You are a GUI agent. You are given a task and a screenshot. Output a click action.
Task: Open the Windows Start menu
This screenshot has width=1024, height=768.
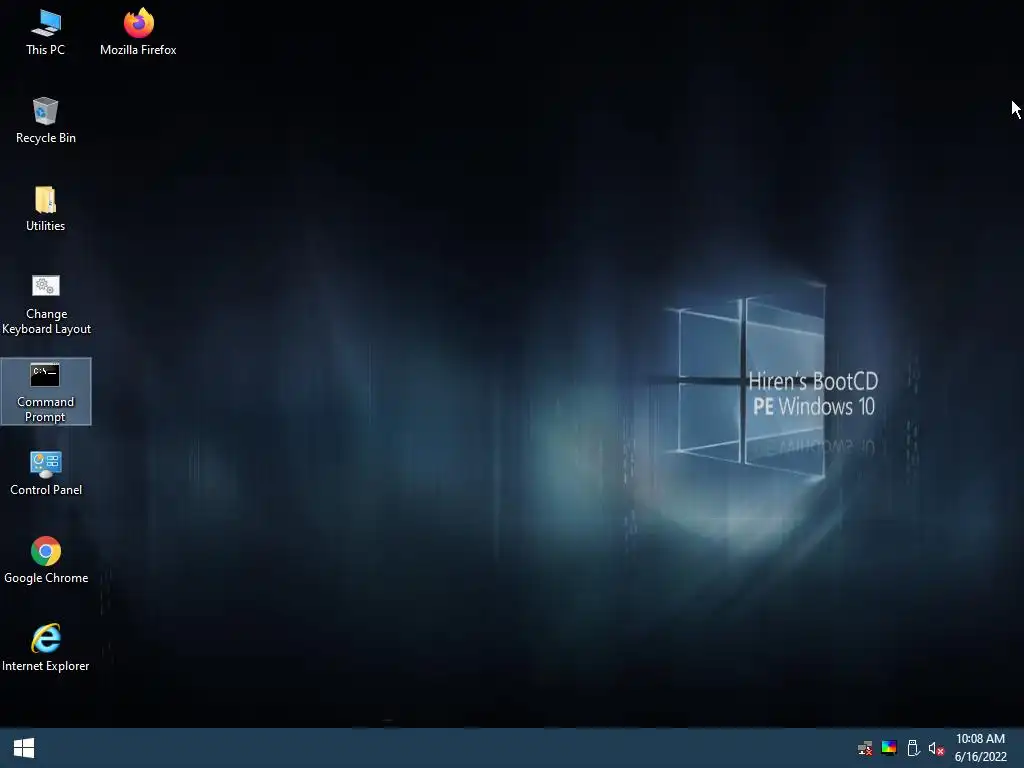coord(24,748)
